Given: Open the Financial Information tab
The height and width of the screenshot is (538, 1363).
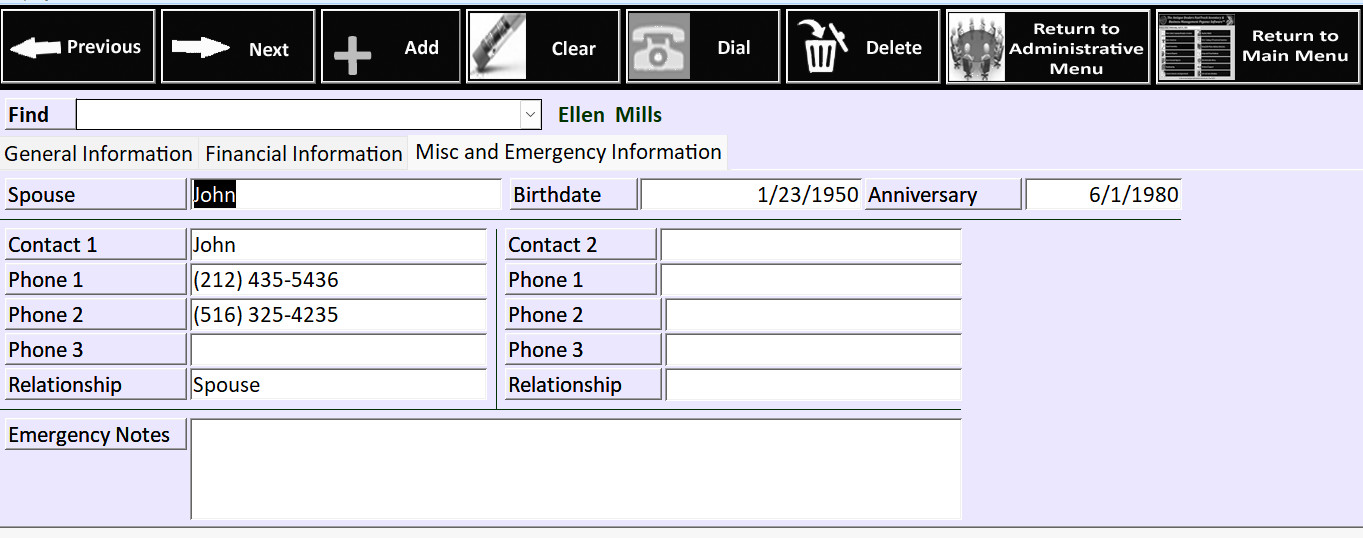Looking at the screenshot, I should point(304,154).
